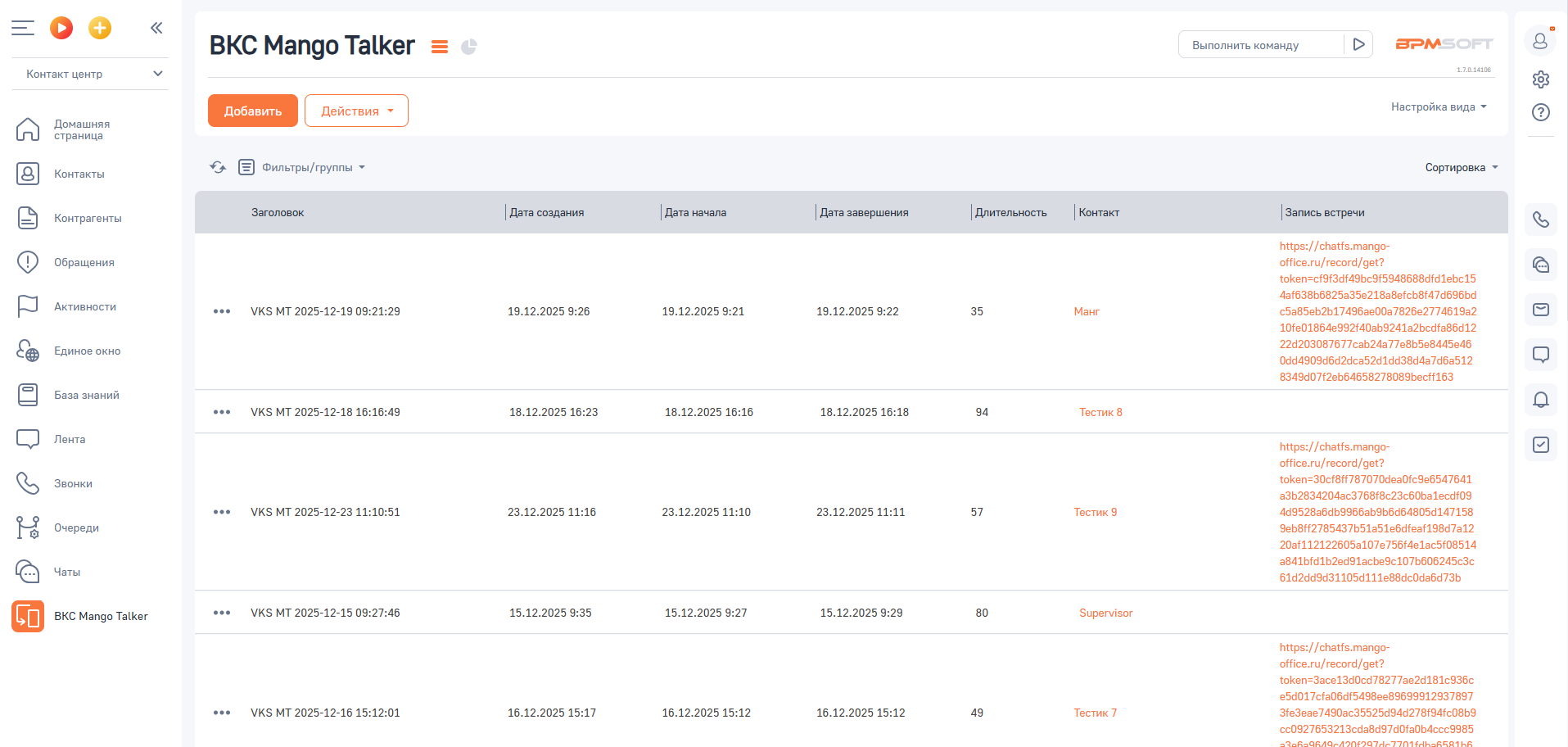This screenshot has width=1568, height=747.
Task: Select the VKS MT 2025-12-16 15:12:01 title
Action: pos(325,713)
